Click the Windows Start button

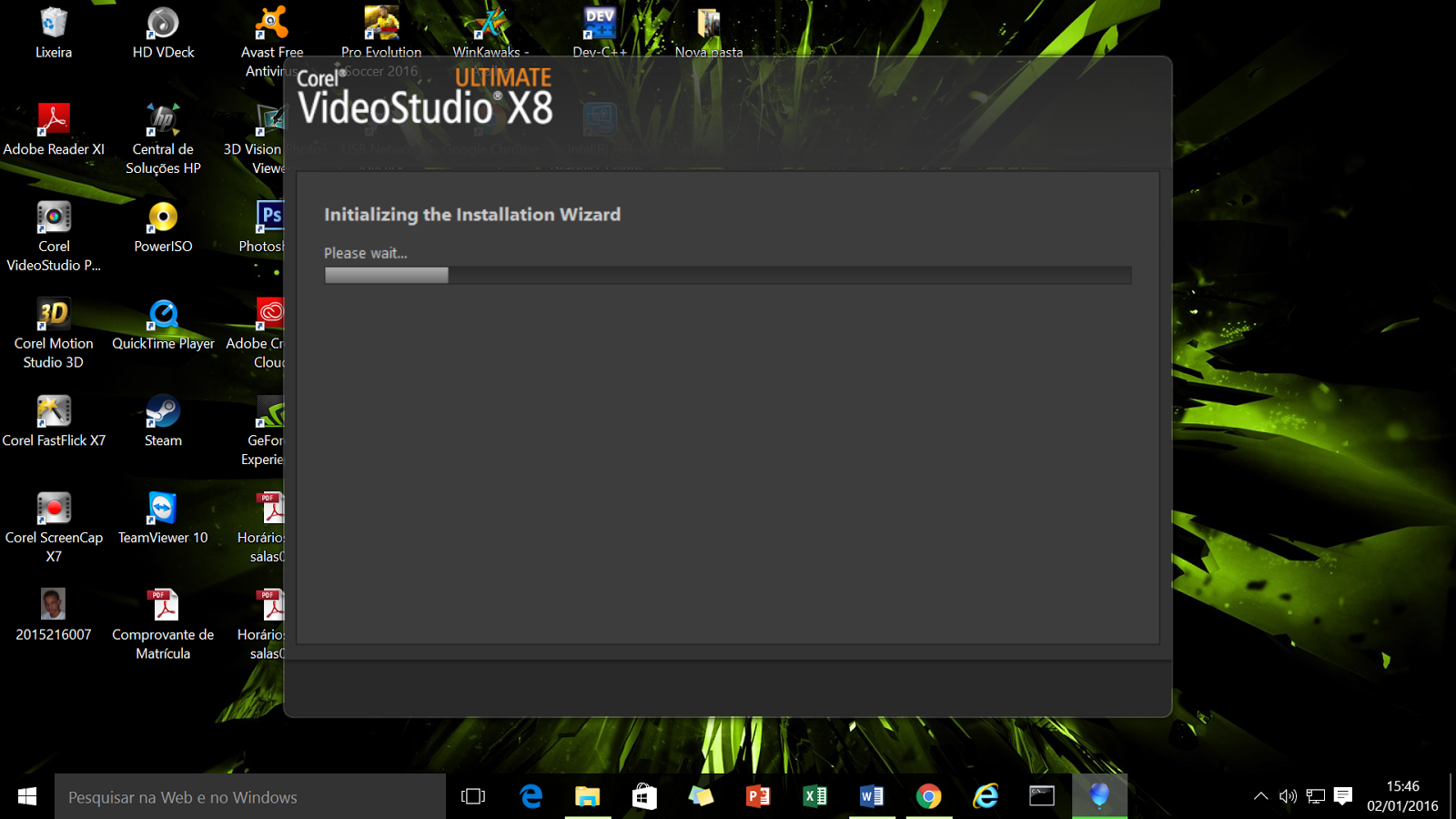[x=25, y=796]
